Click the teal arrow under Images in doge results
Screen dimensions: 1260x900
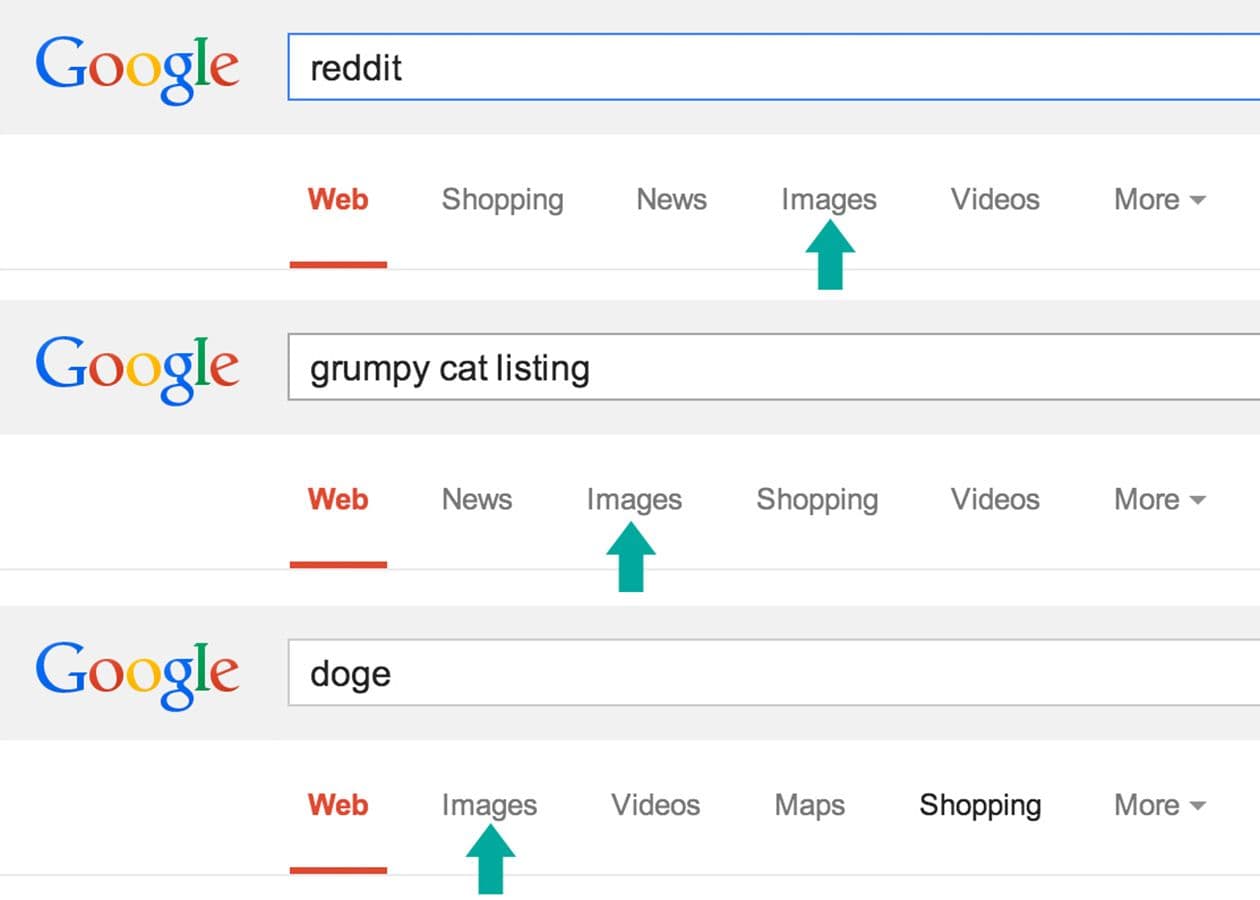pos(490,859)
